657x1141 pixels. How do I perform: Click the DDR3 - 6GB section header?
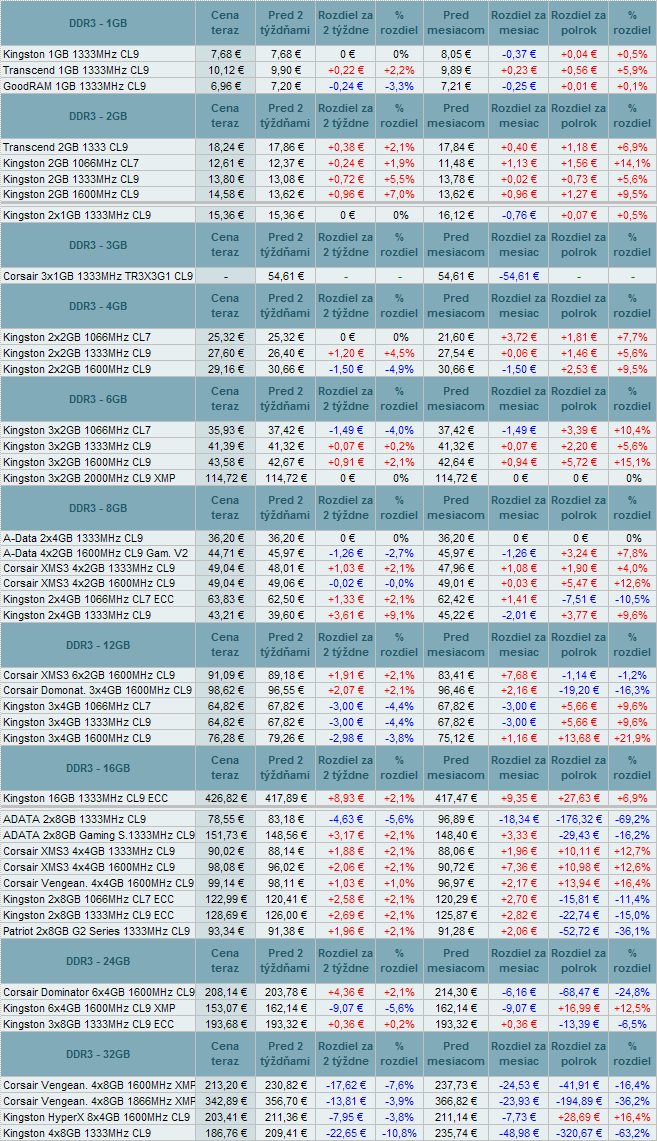click(x=97, y=399)
